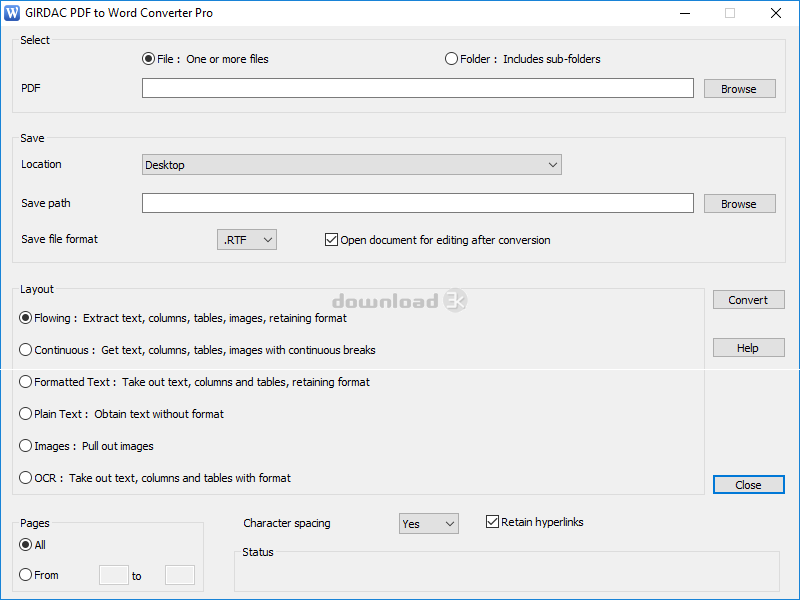Click the 'to' end page field
This screenshot has width=800, height=600.
tap(180, 575)
